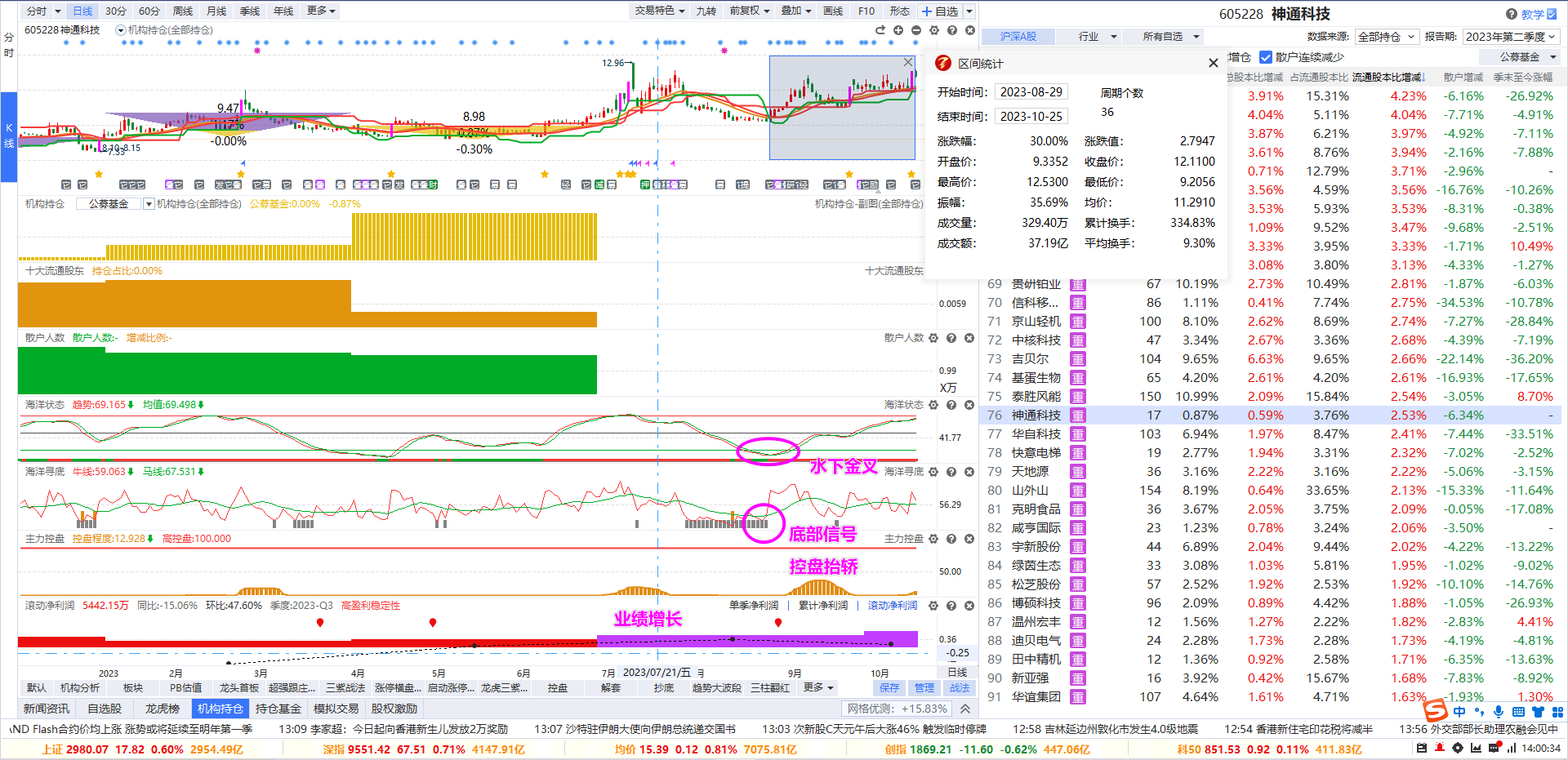Open the Sogou soft keyboard icon
This screenshot has width=1568, height=760.
(x=1518, y=712)
